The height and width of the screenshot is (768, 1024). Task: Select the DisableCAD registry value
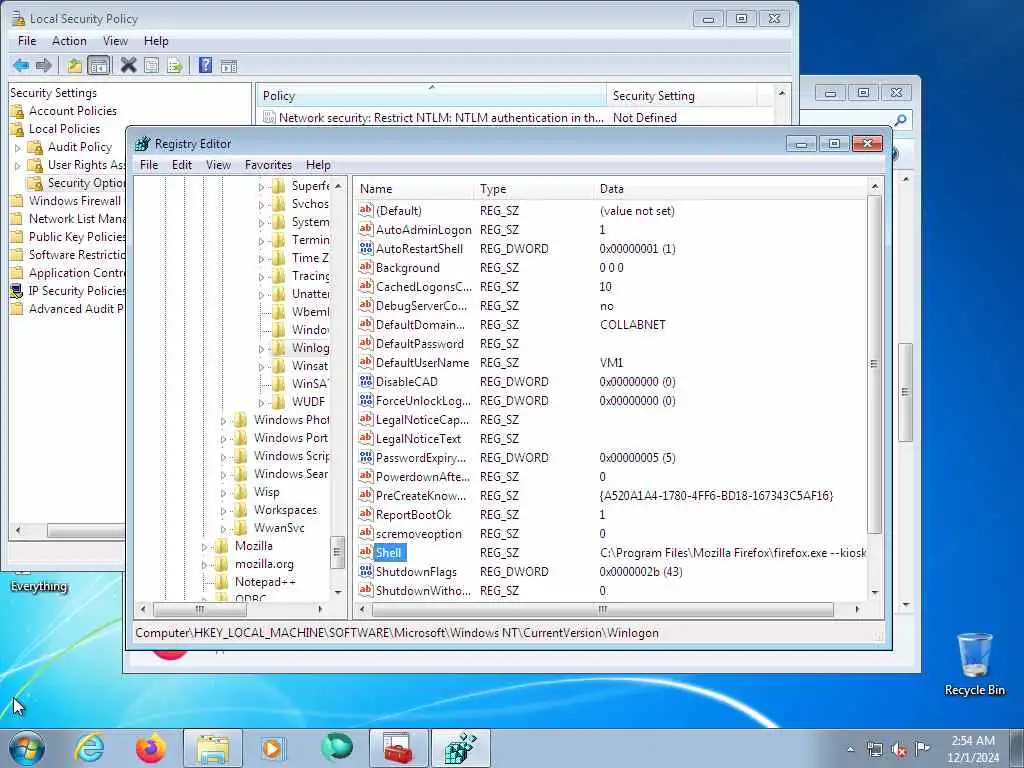[x=407, y=382]
